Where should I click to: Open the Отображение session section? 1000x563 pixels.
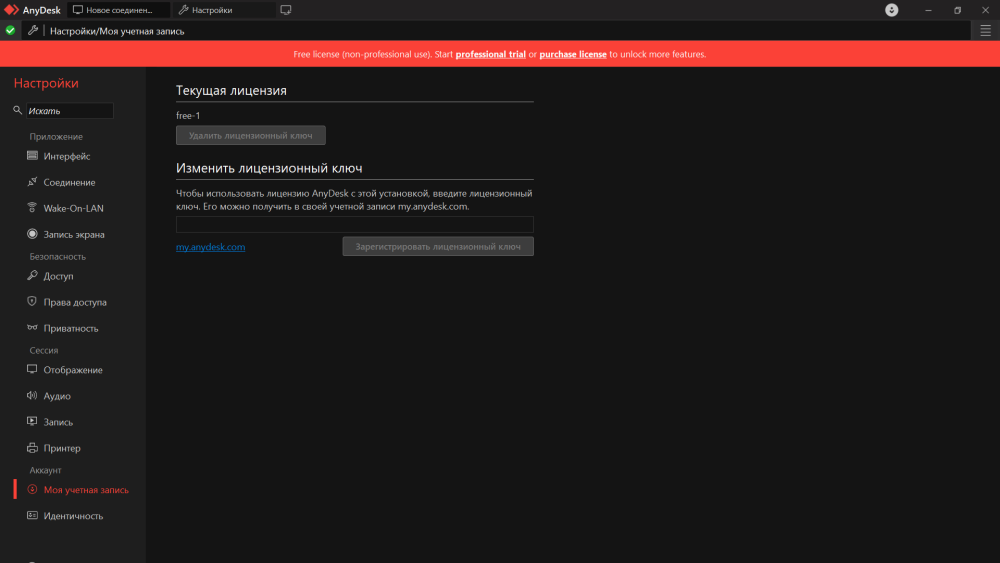point(73,370)
